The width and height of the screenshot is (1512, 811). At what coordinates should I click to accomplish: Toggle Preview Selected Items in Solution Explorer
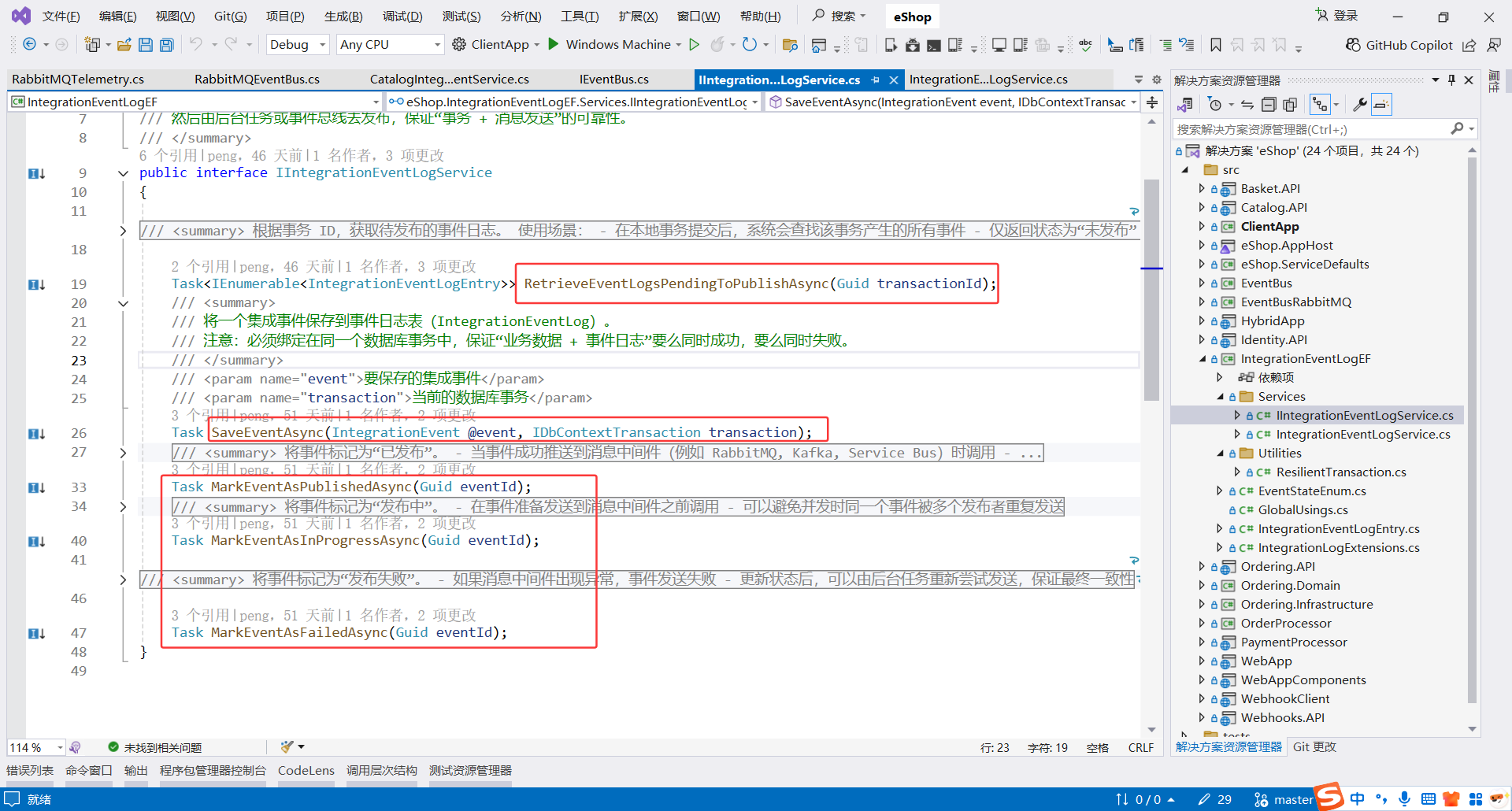coord(1381,105)
